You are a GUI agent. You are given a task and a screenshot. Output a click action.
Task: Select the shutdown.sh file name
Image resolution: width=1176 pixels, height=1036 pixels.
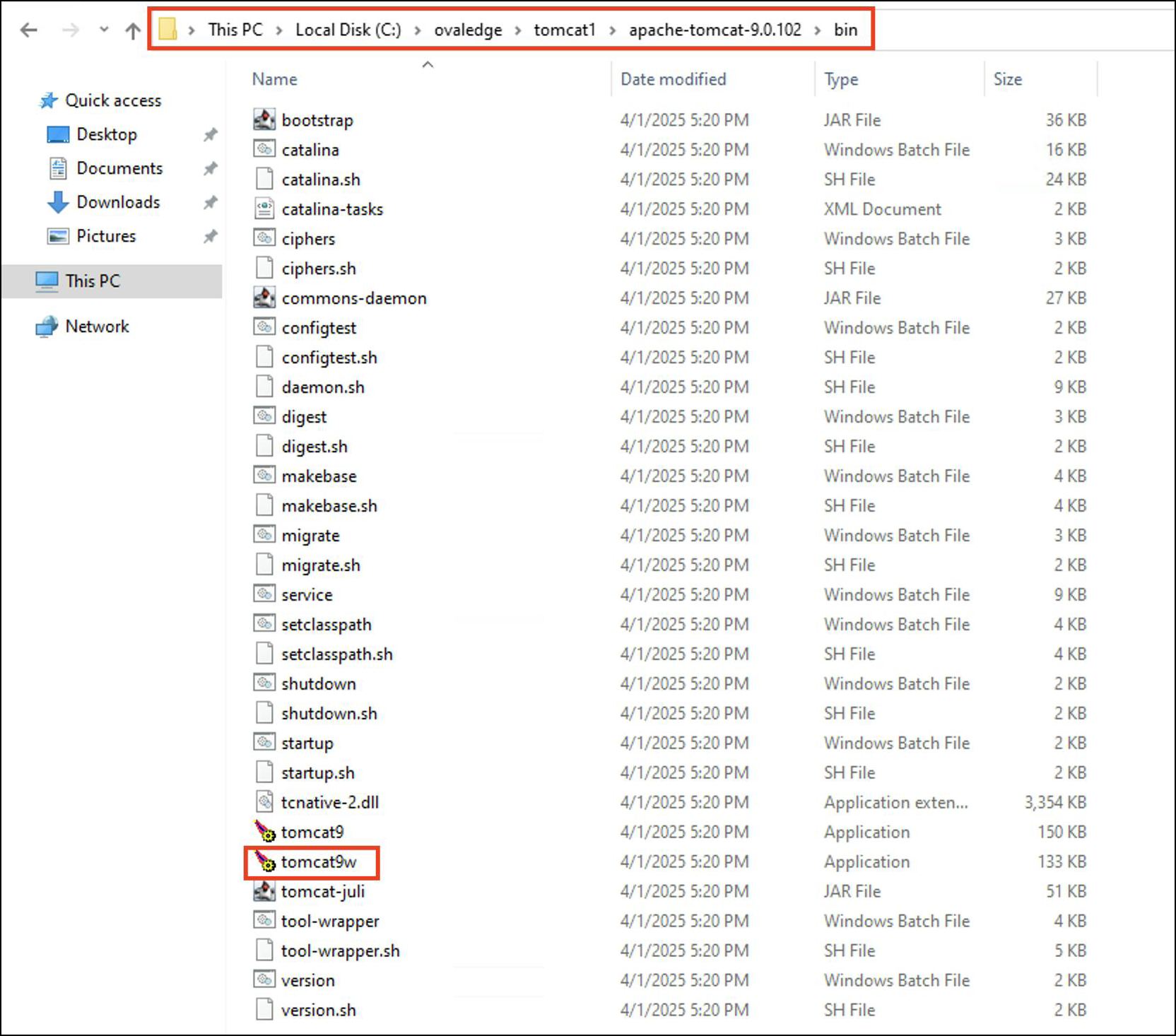tap(329, 713)
